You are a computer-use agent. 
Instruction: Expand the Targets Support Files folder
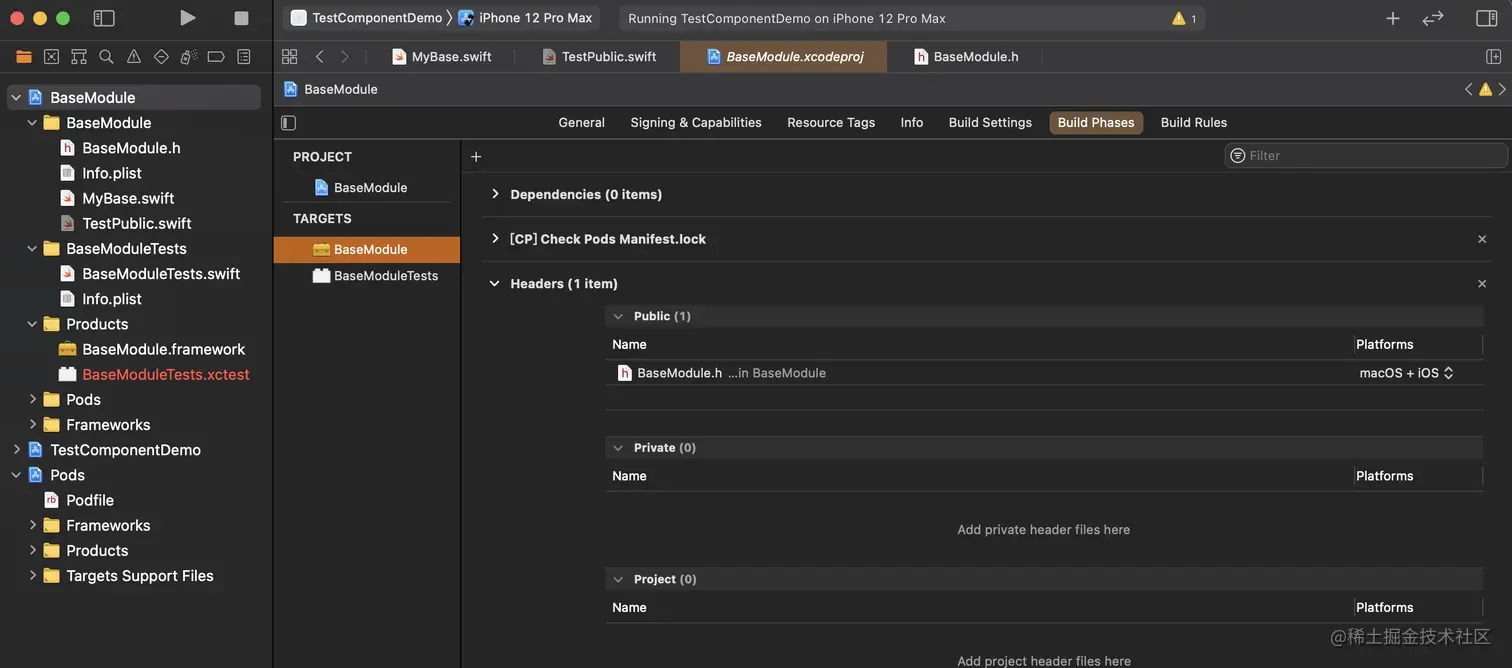click(x=33, y=576)
